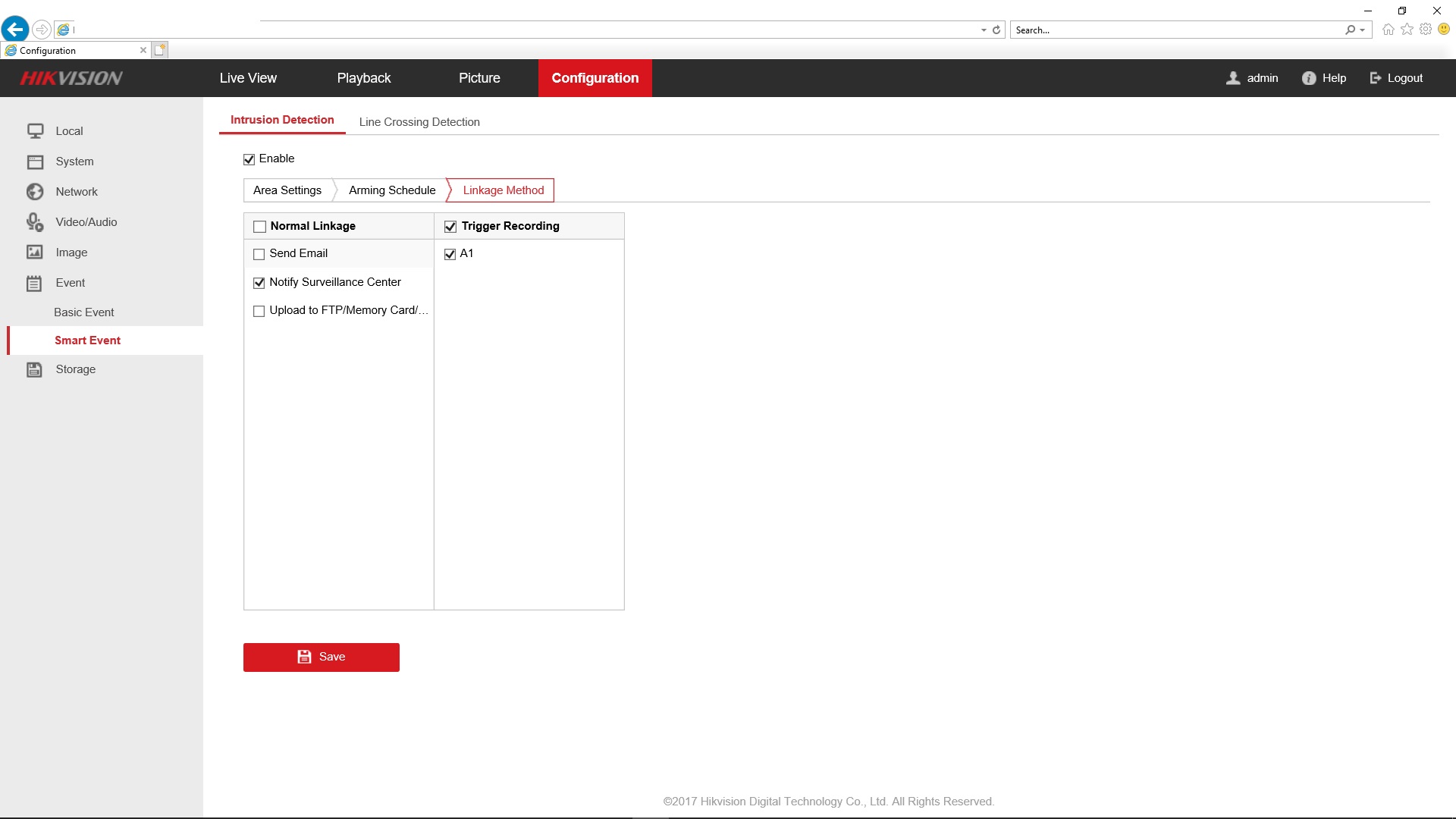Toggle the Enable intrusion detection checkbox
Image resolution: width=1456 pixels, height=819 pixels.
click(x=249, y=159)
